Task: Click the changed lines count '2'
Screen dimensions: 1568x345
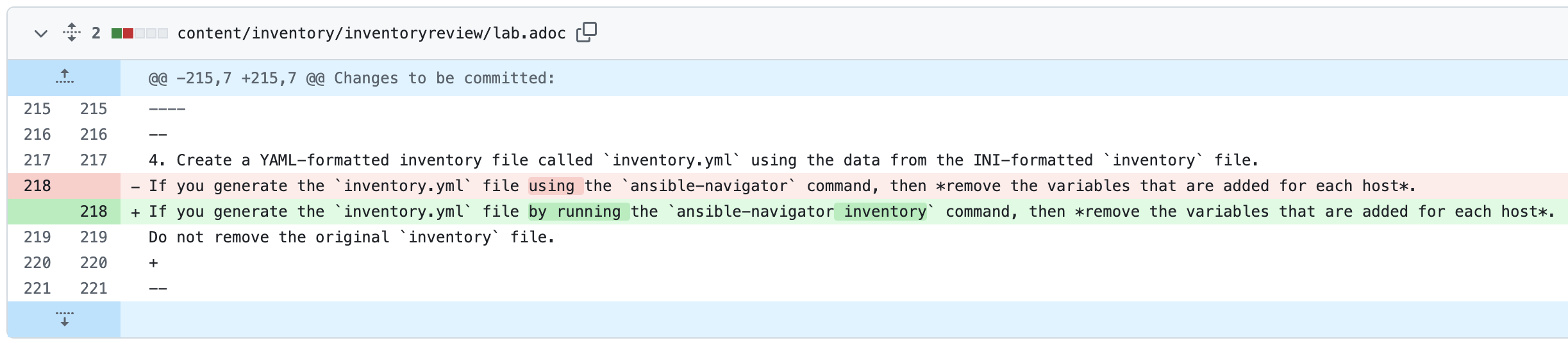Action: [96, 33]
